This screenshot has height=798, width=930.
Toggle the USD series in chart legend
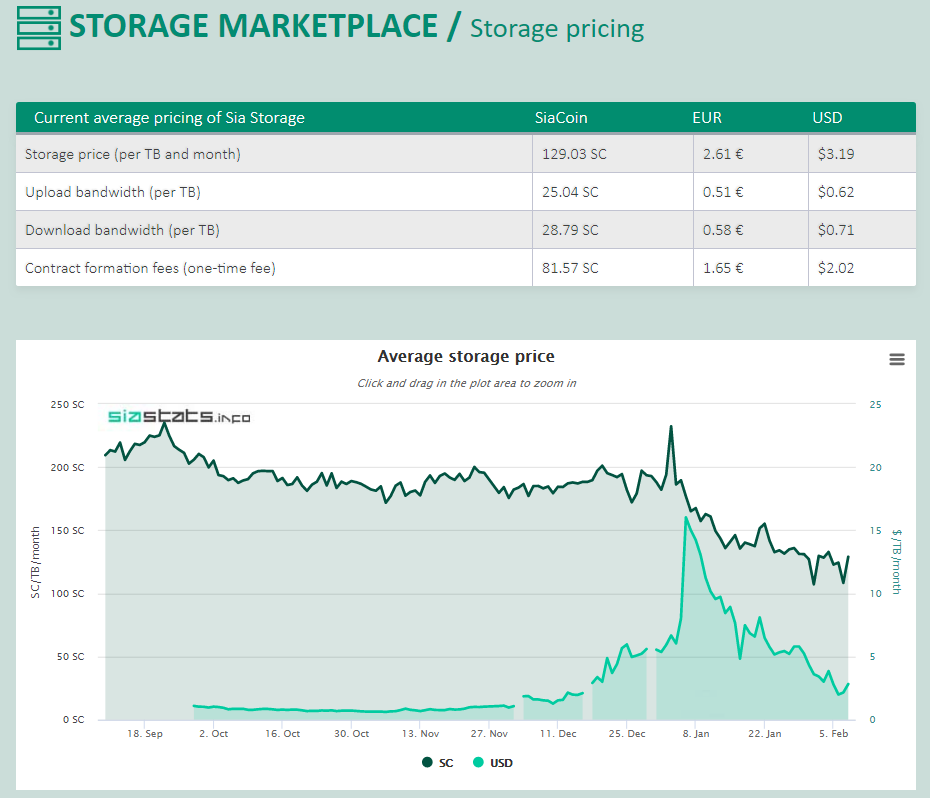493,763
